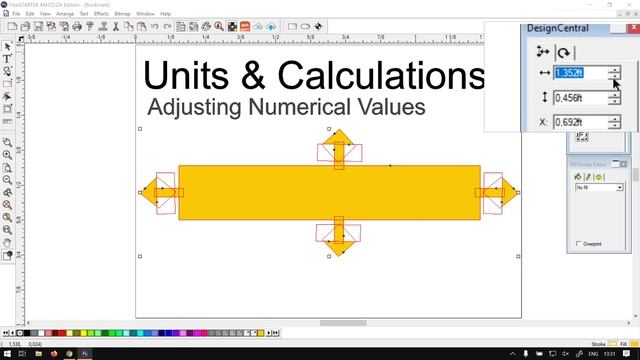Click the fill bucket tab in Fill/Stroke Editor
The image size is (640, 360).
(x=578, y=177)
